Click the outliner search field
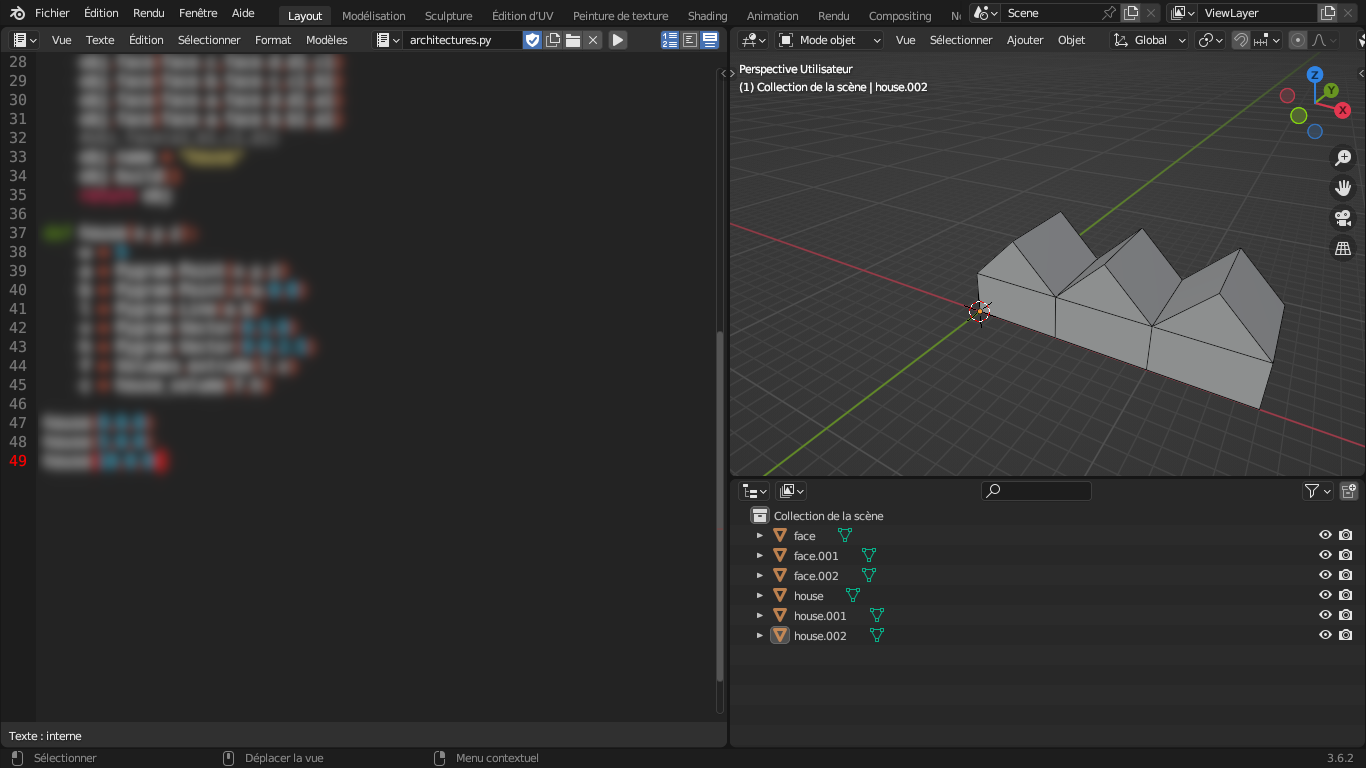Screen dimensions: 1366x768 [x=1036, y=491]
